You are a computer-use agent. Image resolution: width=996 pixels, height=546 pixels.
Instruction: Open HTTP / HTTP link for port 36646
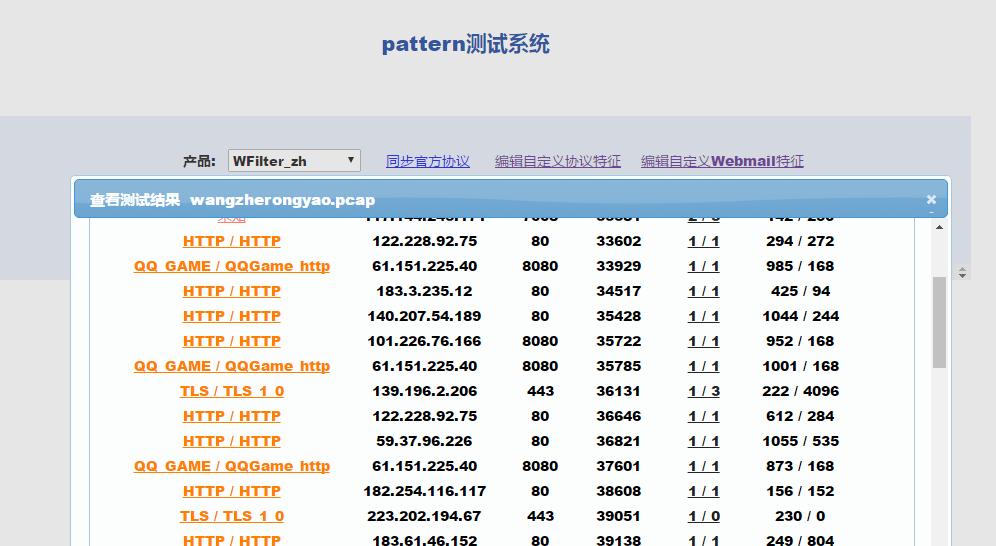[x=232, y=416]
